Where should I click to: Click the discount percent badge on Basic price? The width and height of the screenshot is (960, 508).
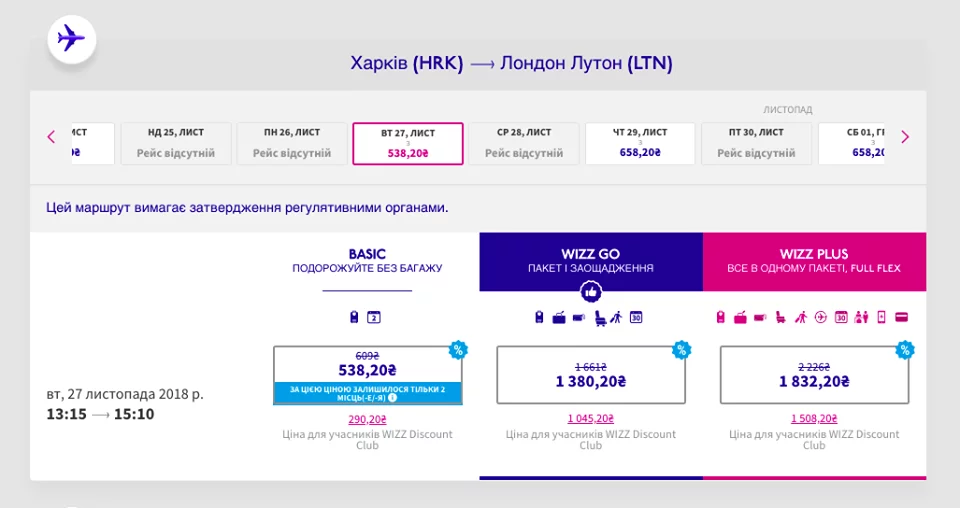click(458, 349)
